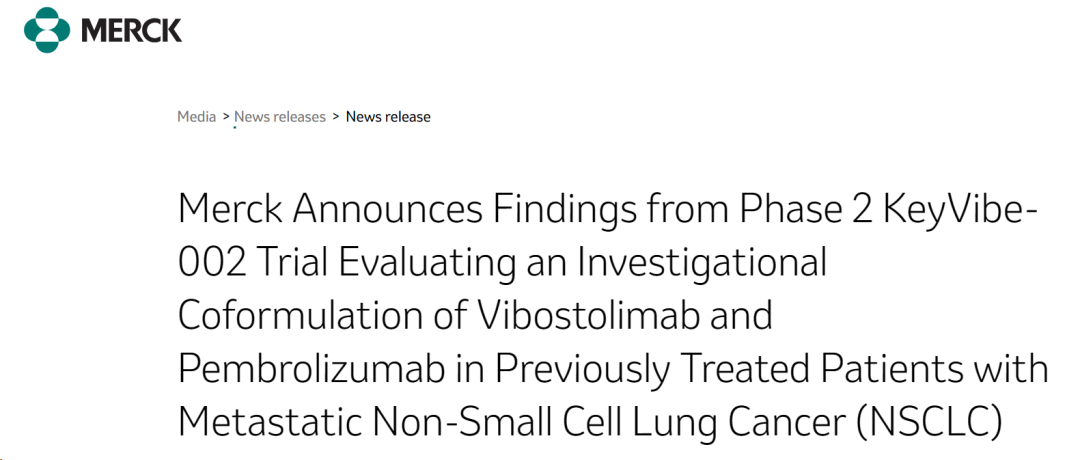Go to News releases breadcrumb link
Screen dimensions: 1080x460
(x=280, y=116)
